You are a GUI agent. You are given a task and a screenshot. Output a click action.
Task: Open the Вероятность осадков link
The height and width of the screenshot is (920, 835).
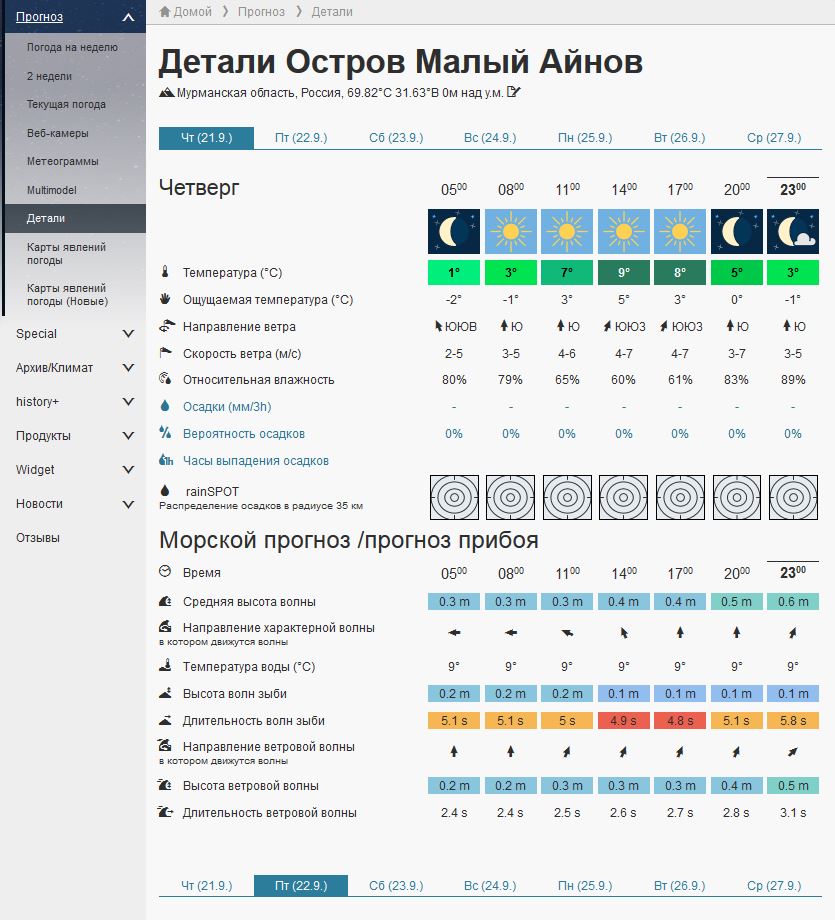point(243,434)
